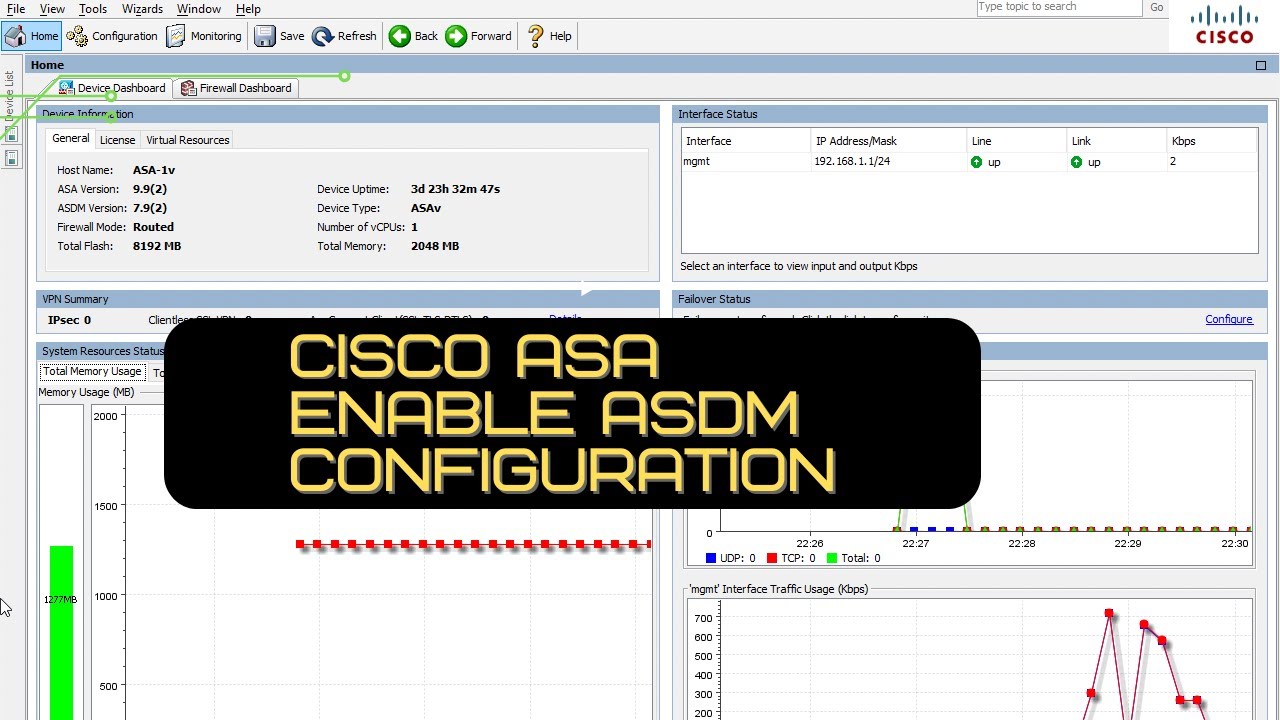Select the Firewall Dashboard tab
This screenshot has height=720, width=1280.
236,88
